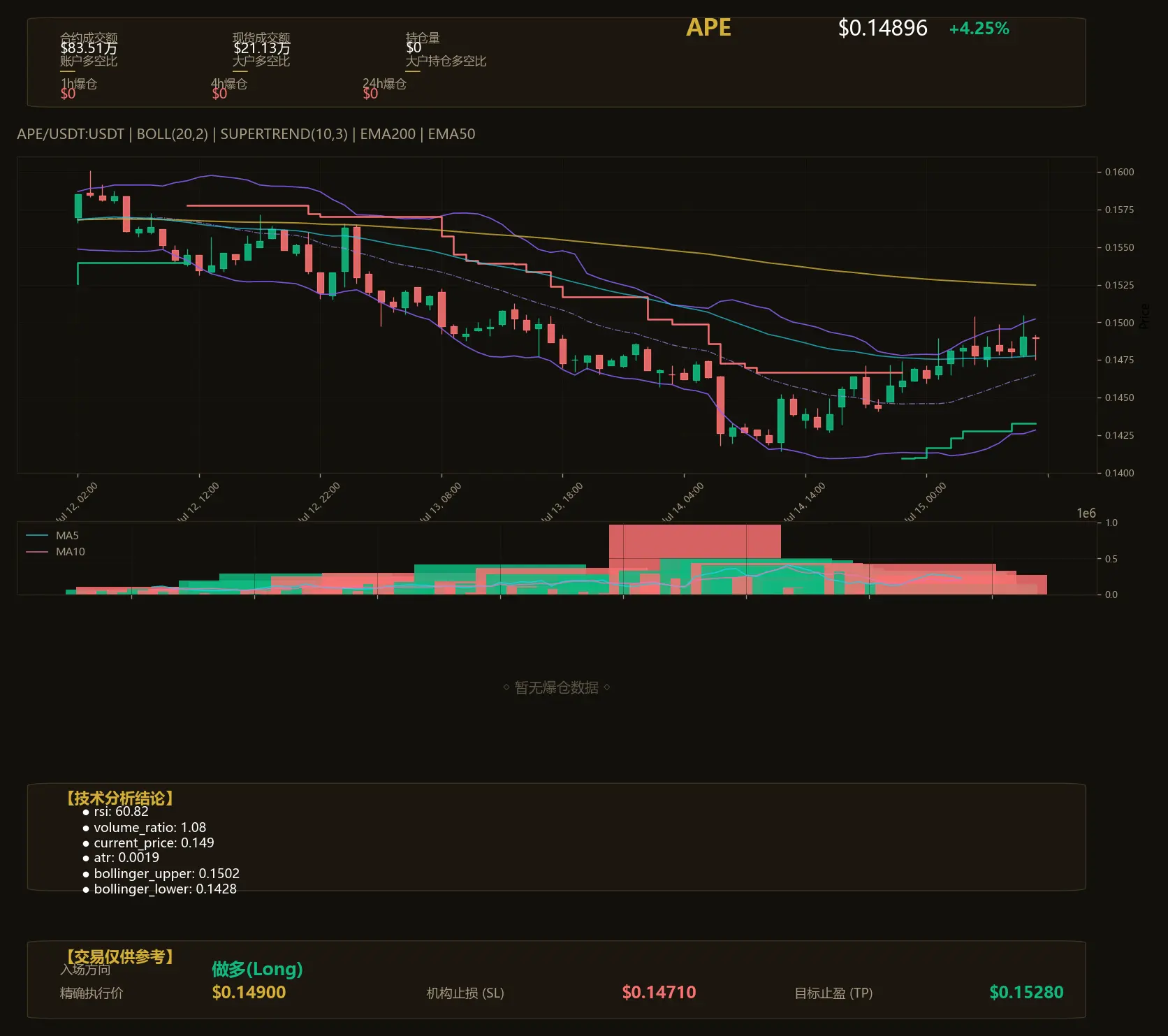Click the 做多(Long) direction value
The image size is (1168, 1036).
click(257, 970)
